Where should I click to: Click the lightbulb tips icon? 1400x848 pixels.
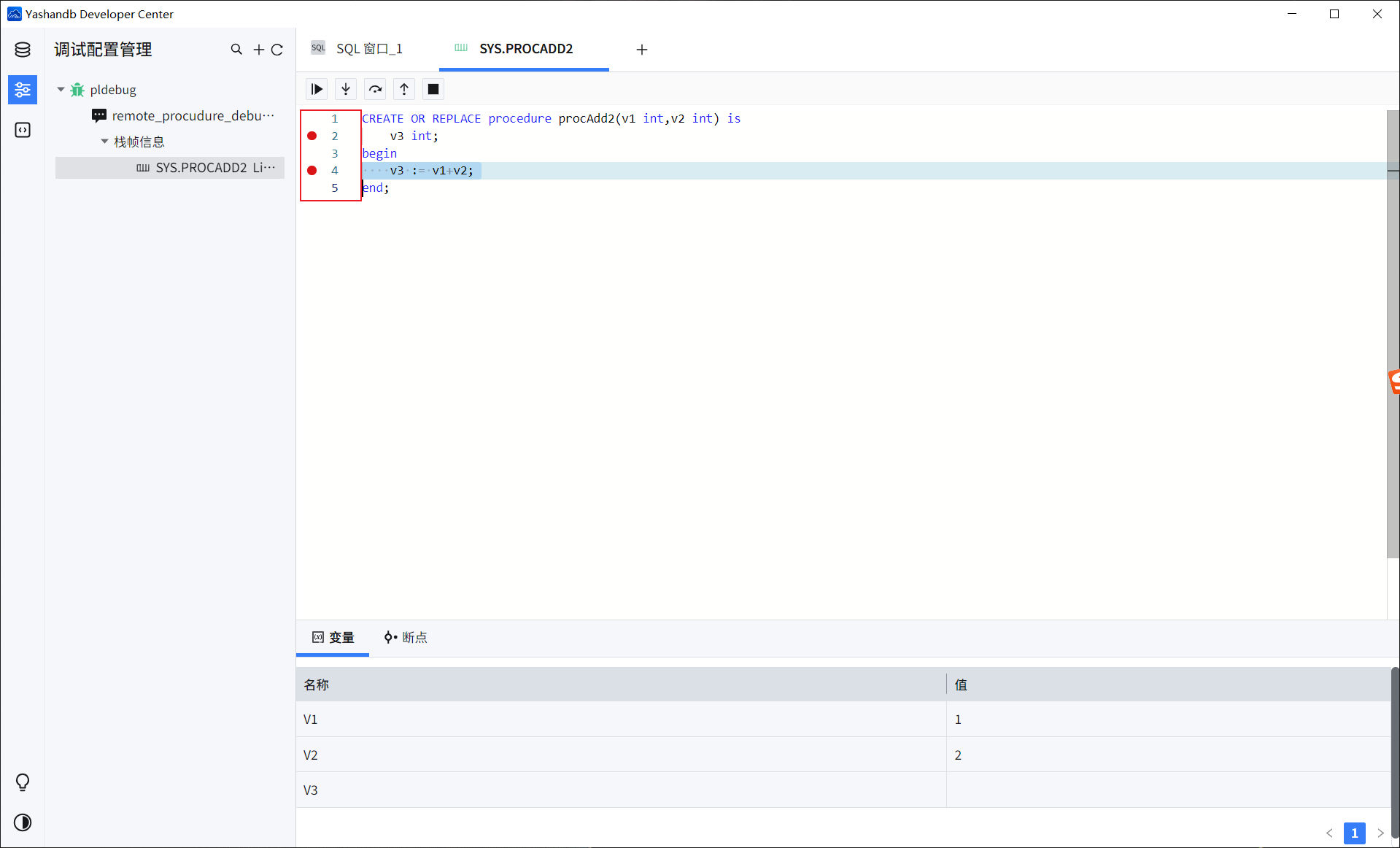coord(23,782)
